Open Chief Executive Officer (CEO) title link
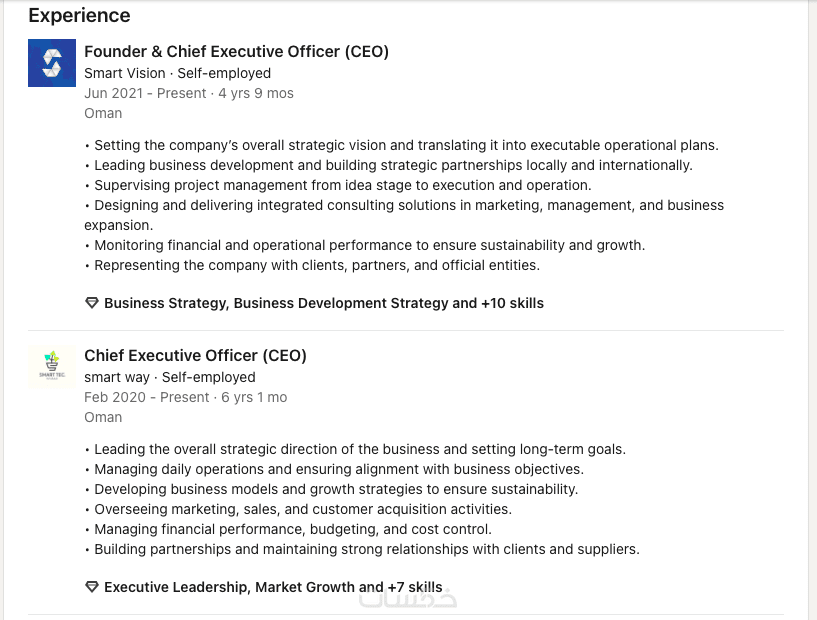The width and height of the screenshot is (817, 620). pyautogui.click(x=195, y=356)
